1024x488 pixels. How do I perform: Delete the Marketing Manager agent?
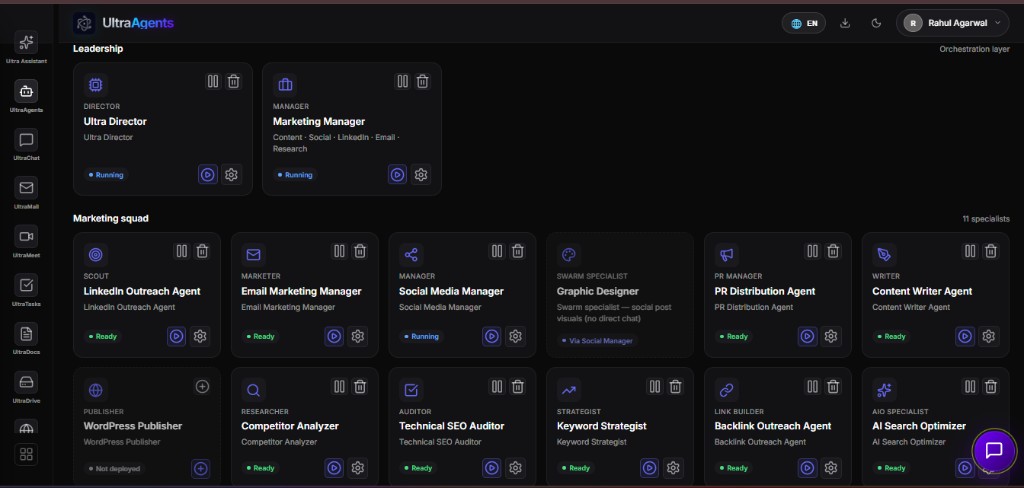coord(423,82)
